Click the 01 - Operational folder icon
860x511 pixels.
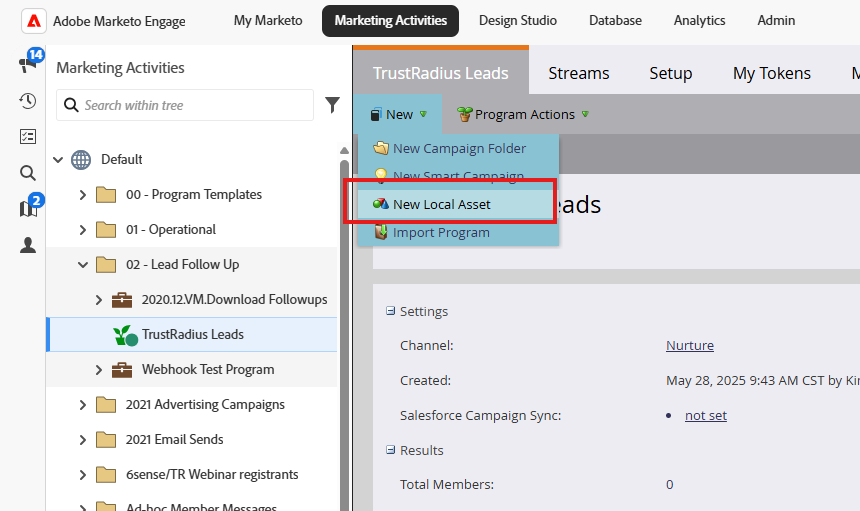pos(106,230)
